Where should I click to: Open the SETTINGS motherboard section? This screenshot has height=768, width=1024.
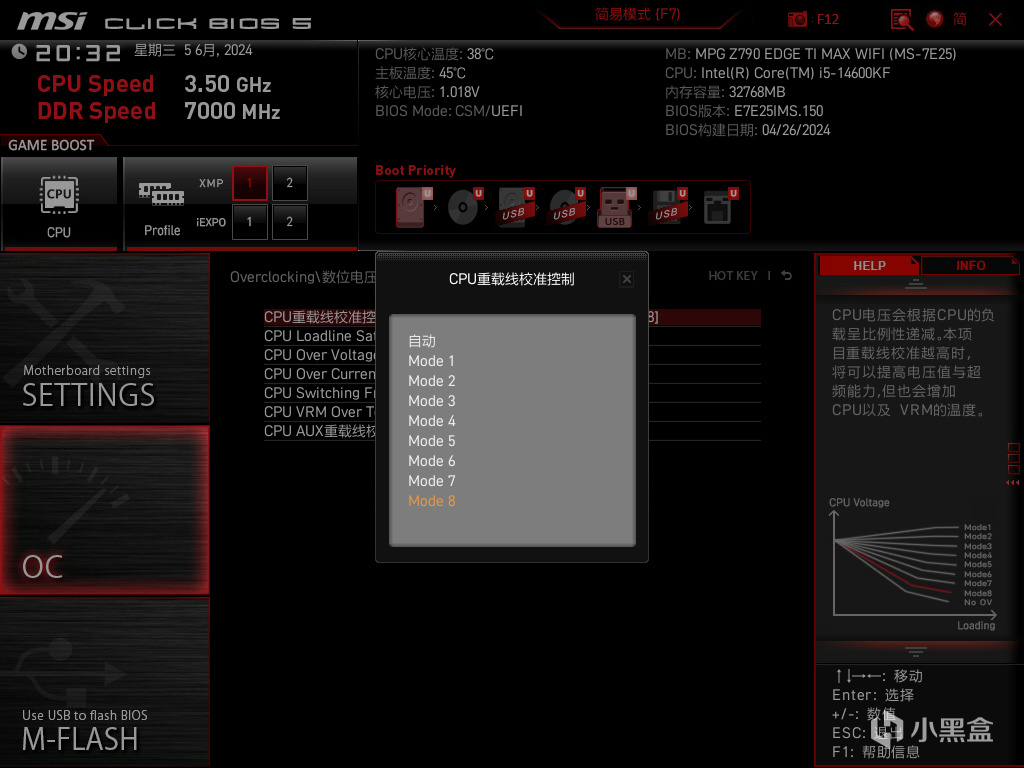coord(104,339)
